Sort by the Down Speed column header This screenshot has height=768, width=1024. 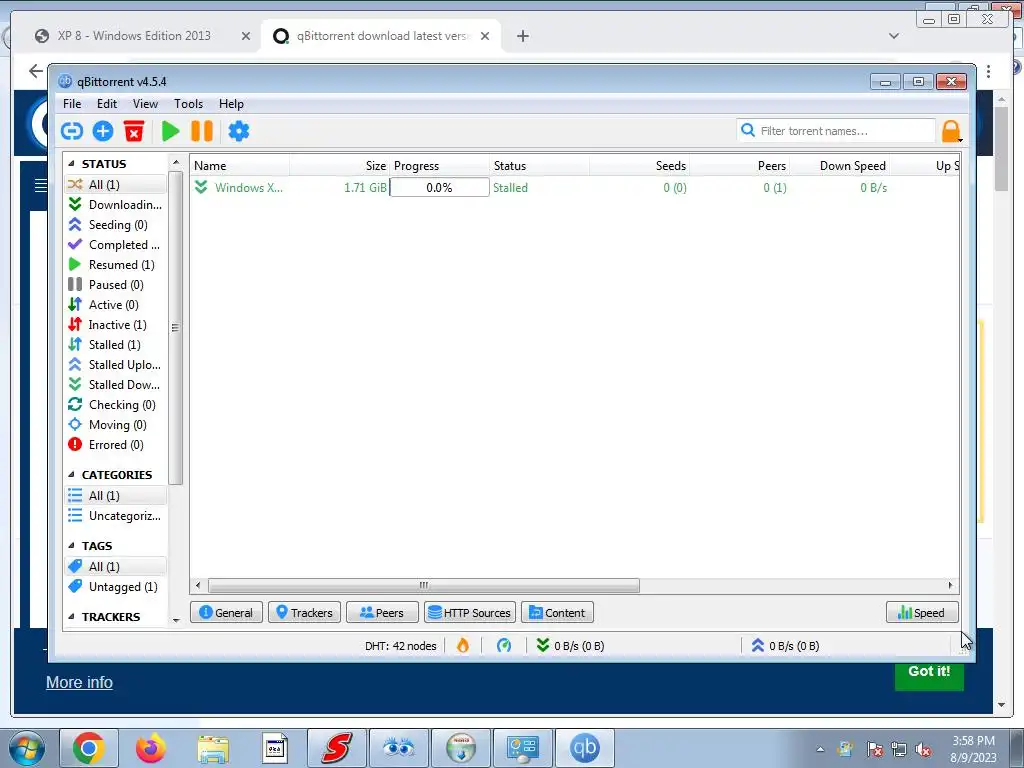(x=839, y=166)
